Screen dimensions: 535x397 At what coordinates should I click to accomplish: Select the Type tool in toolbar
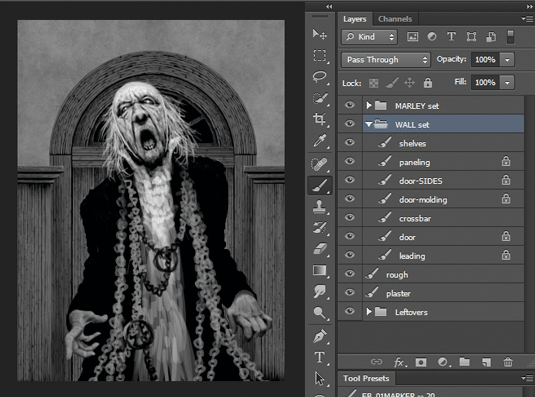tap(319, 357)
